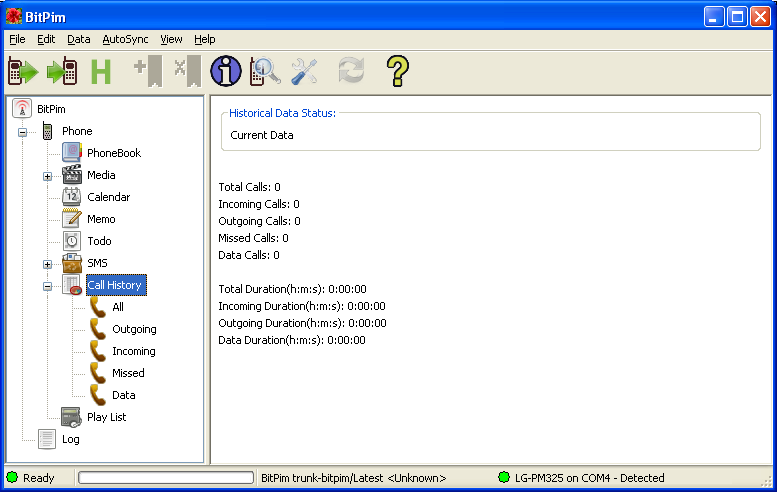
Task: Open Phone Info with the blue i icon
Action: coord(226,71)
